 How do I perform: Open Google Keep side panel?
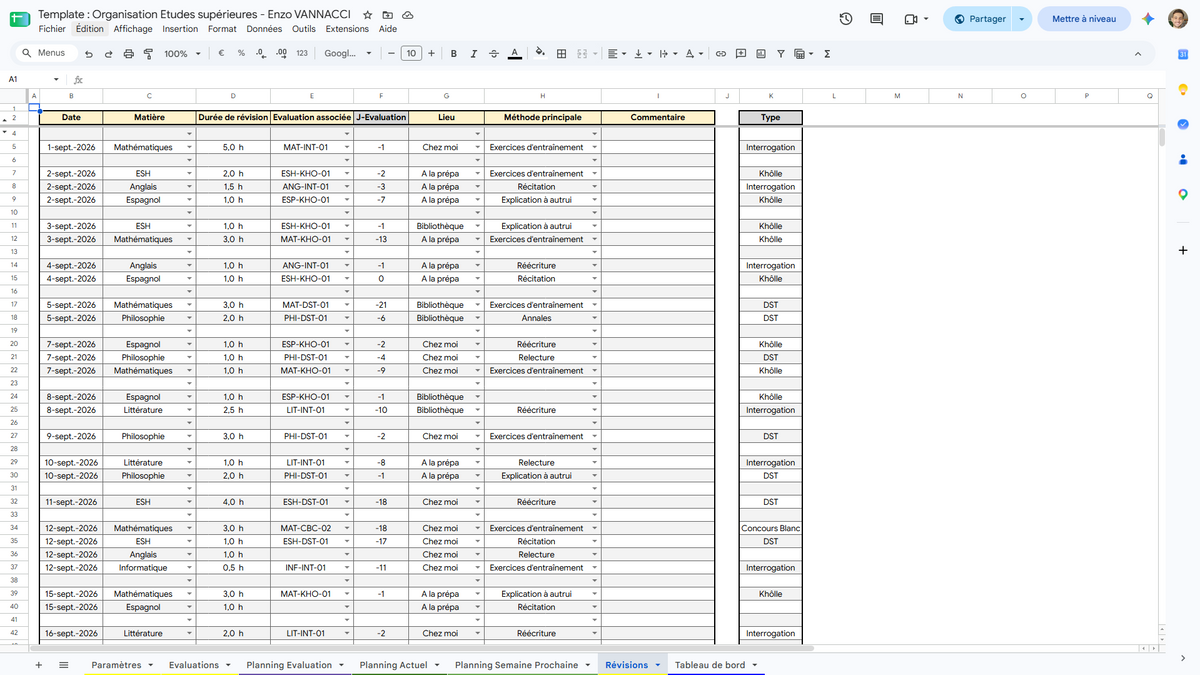coord(1183,90)
